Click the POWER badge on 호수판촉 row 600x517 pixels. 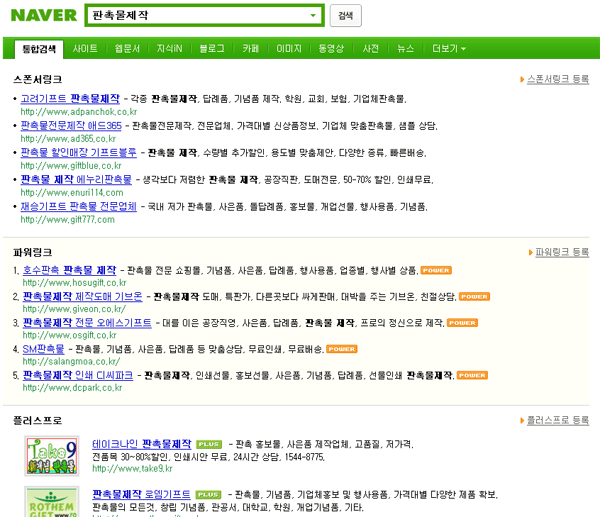[x=436, y=271]
